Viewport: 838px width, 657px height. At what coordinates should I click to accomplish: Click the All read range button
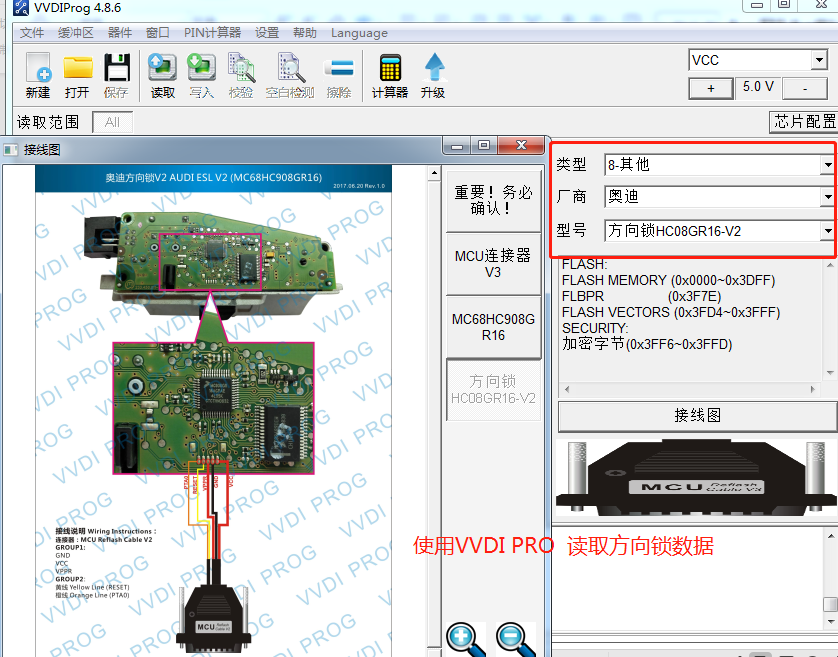112,122
